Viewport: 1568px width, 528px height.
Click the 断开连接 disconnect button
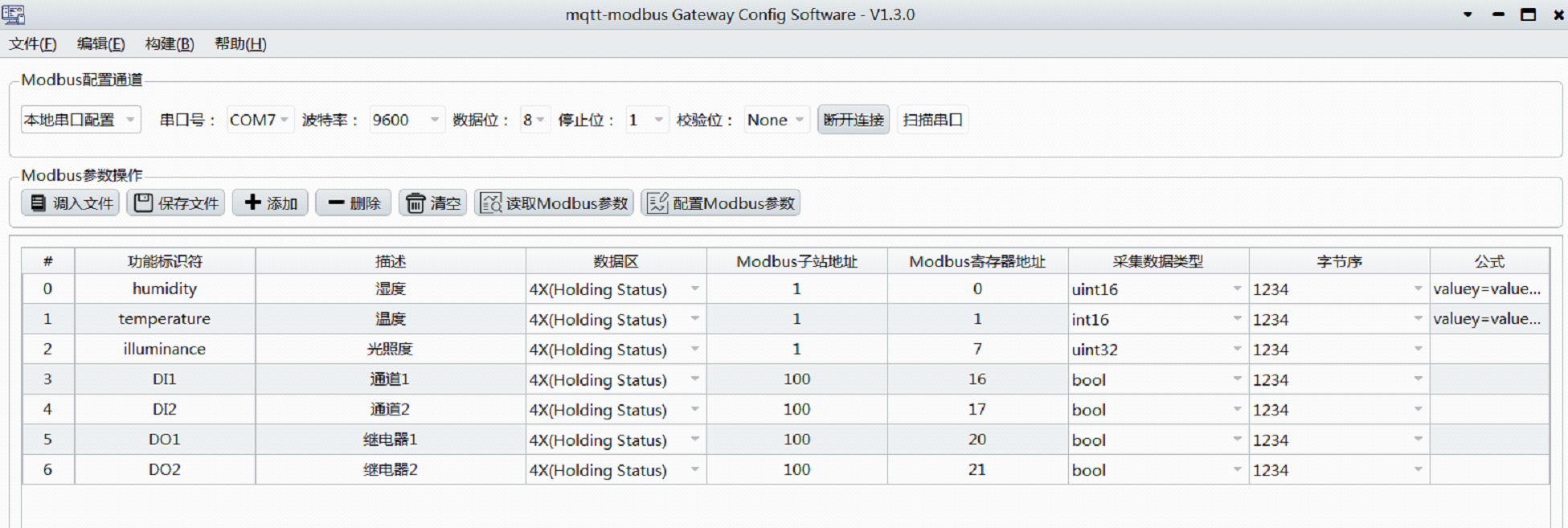(854, 120)
